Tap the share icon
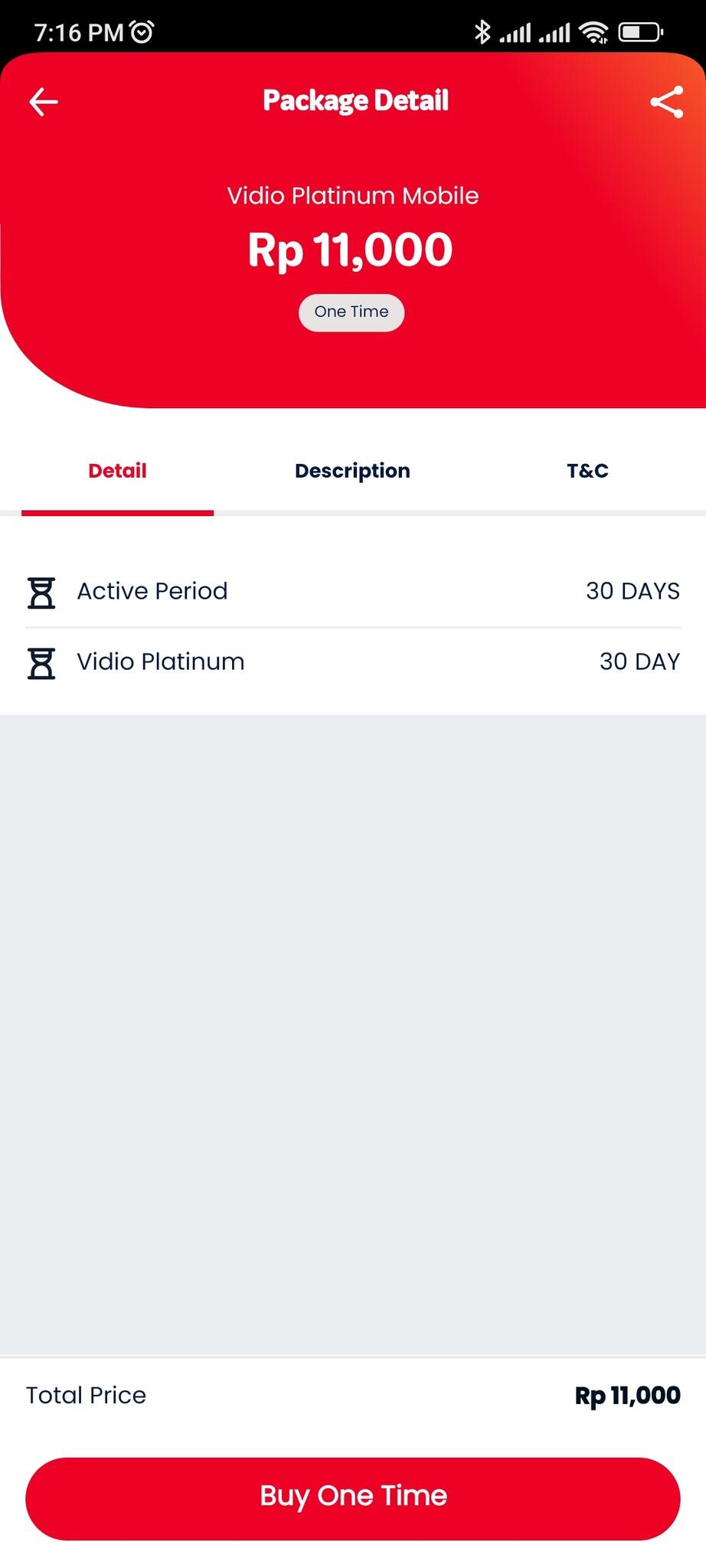The width and height of the screenshot is (706, 1568). (x=666, y=102)
